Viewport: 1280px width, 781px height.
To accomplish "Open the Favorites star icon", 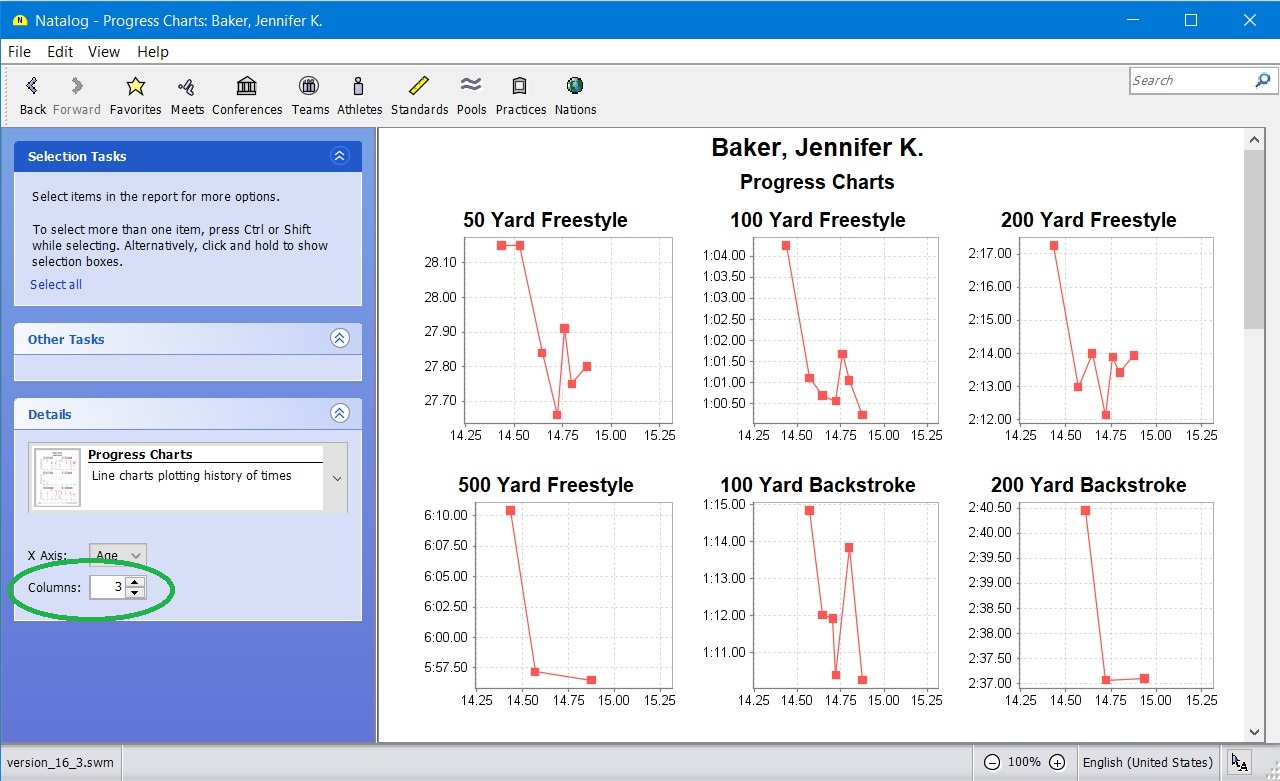I will [135, 87].
